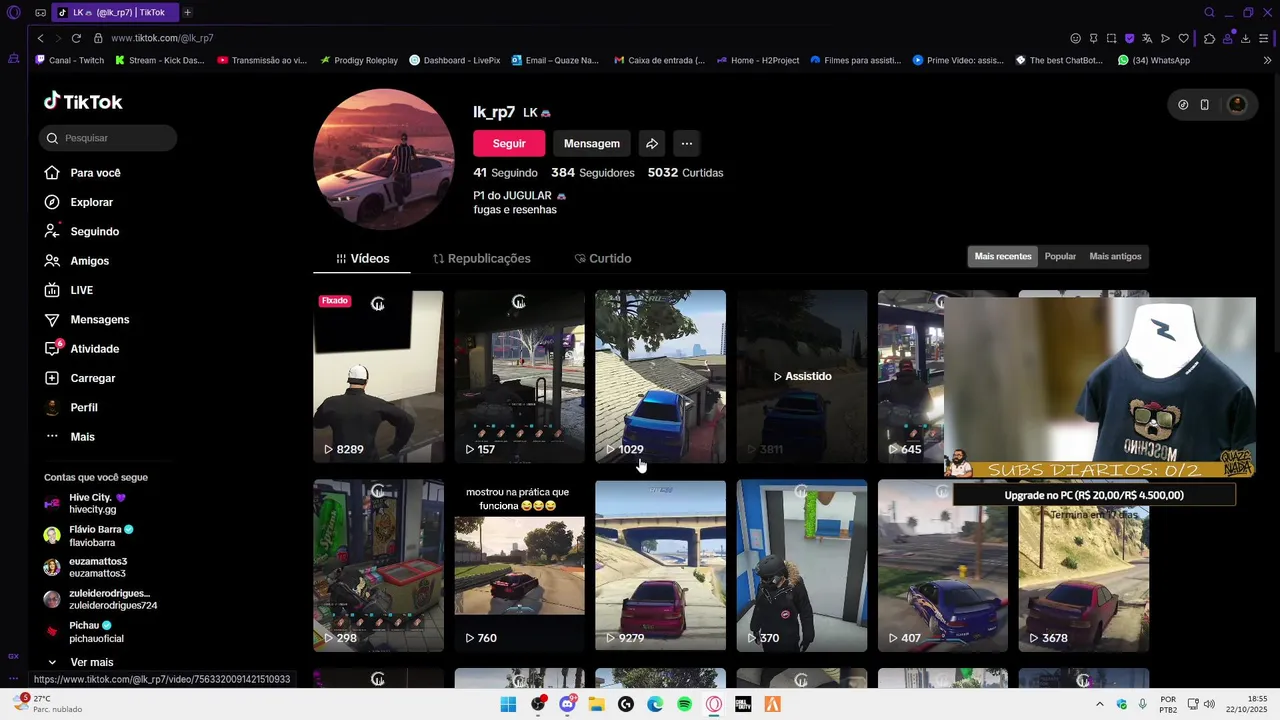Show more bookmarks with double chevron

(x=1268, y=60)
